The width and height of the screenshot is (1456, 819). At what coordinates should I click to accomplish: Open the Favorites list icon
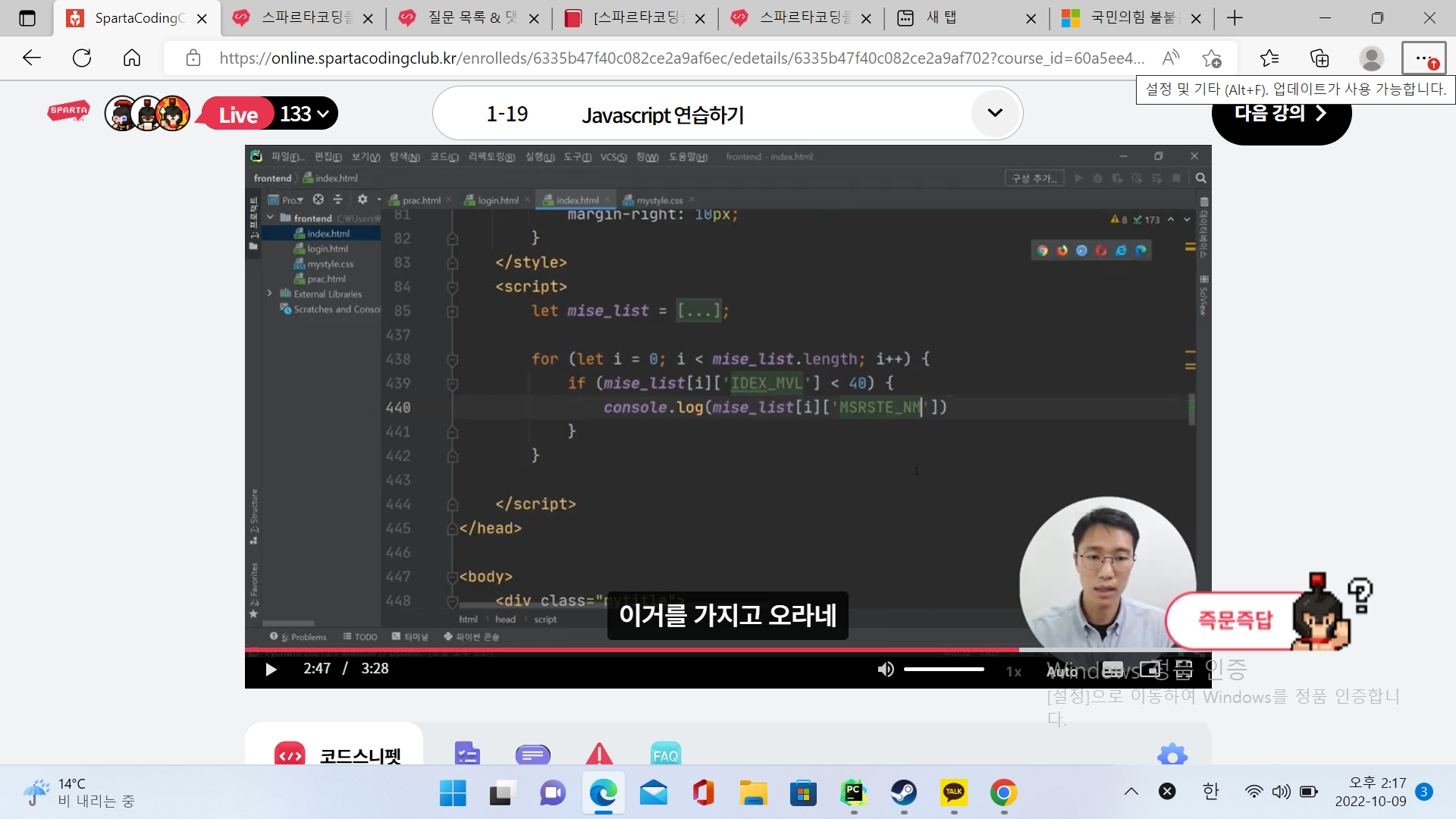pyautogui.click(x=1269, y=58)
